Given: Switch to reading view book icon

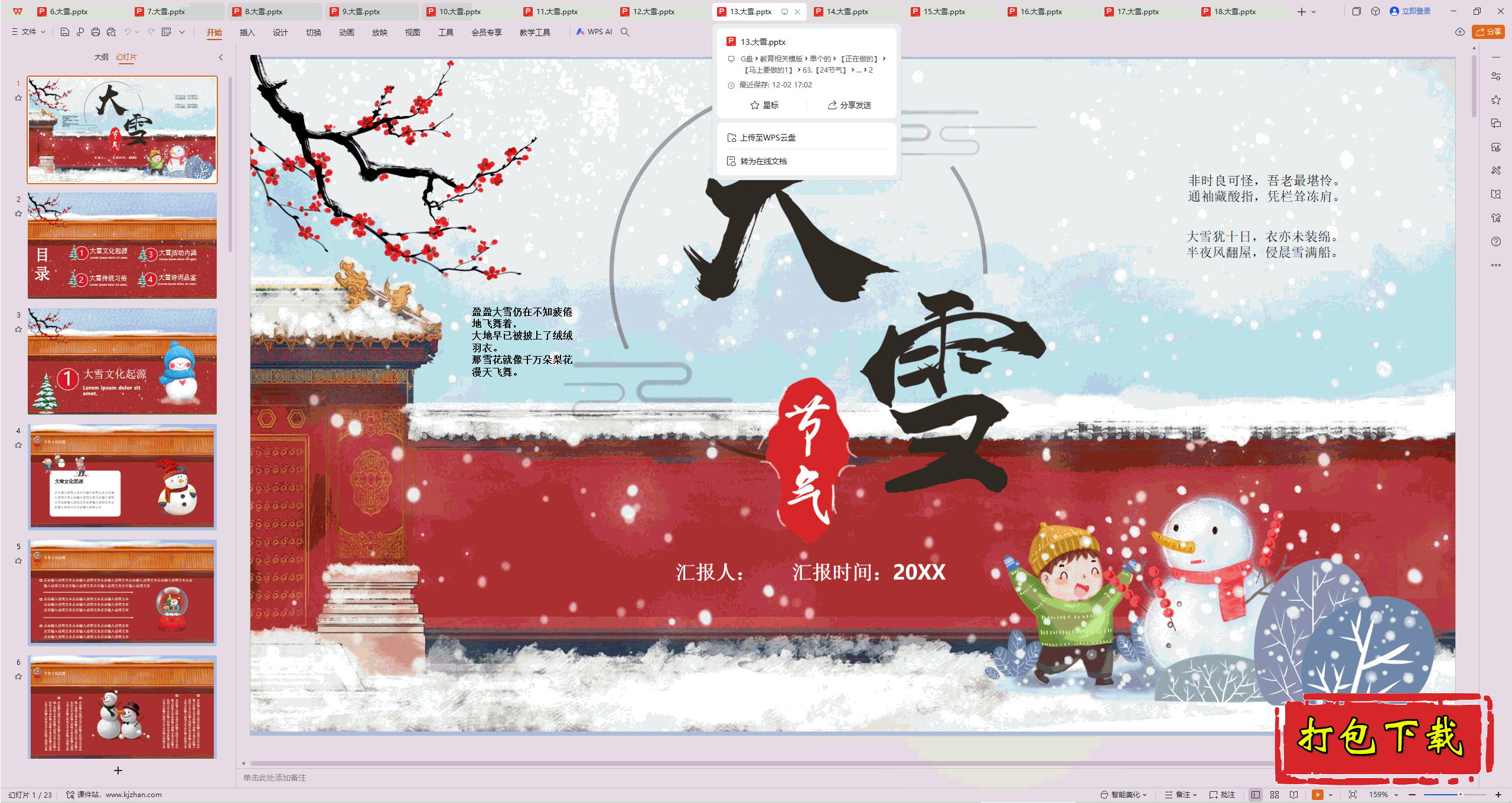Looking at the screenshot, I should tap(1294, 795).
